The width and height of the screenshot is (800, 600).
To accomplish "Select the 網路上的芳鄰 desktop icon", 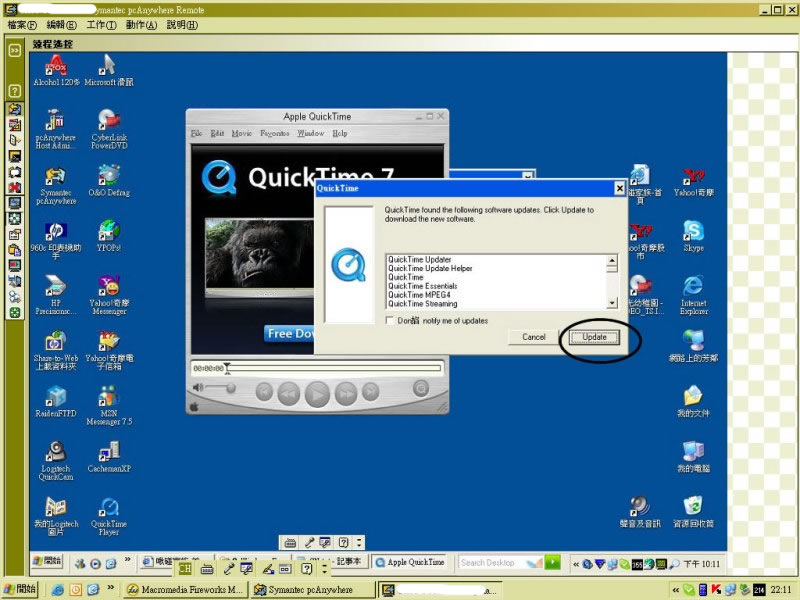I will point(693,346).
